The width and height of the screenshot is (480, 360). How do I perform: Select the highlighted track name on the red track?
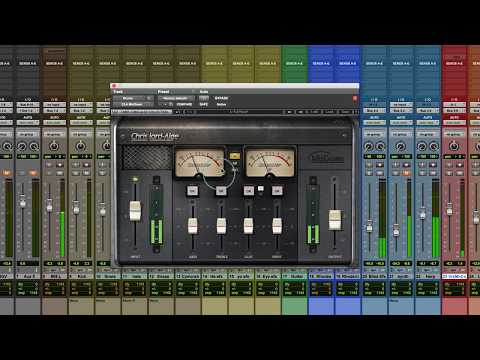tap(454, 276)
